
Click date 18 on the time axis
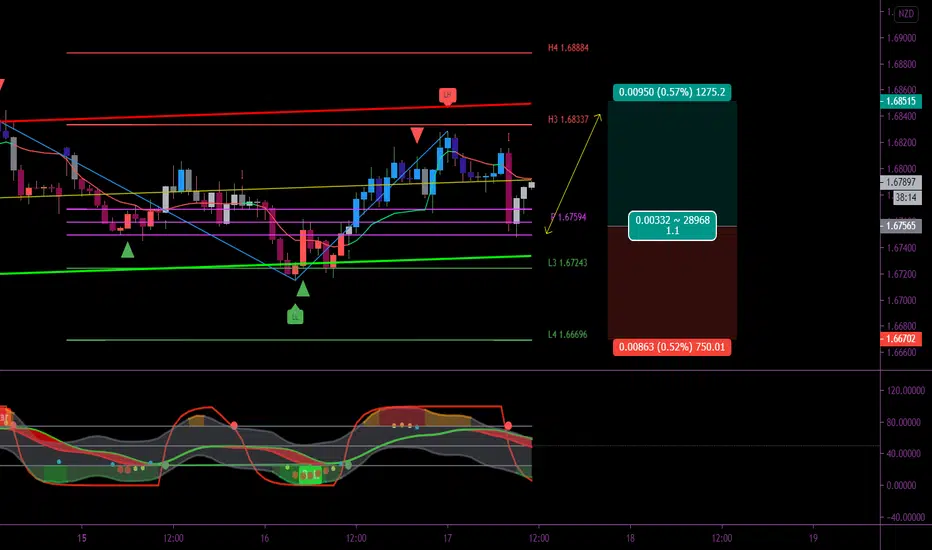(x=630, y=538)
